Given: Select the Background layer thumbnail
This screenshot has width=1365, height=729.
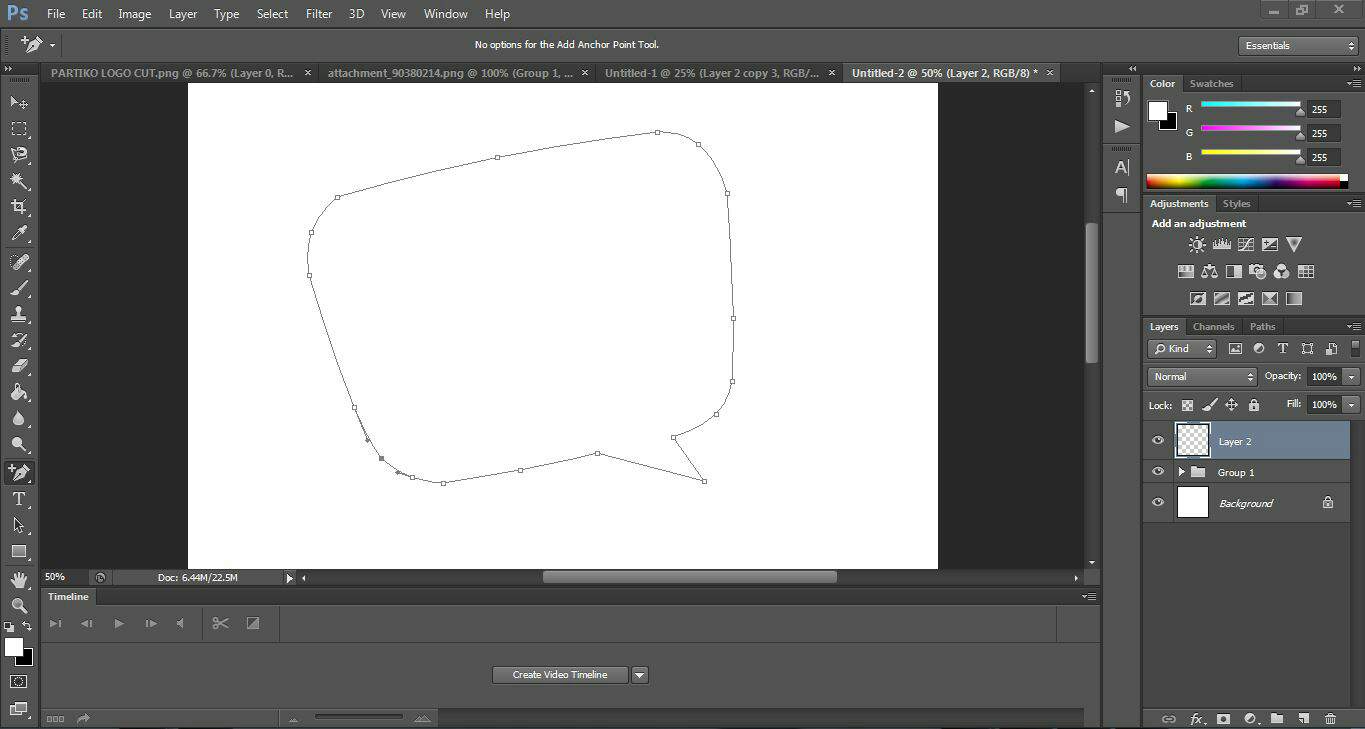Looking at the screenshot, I should tap(1193, 503).
